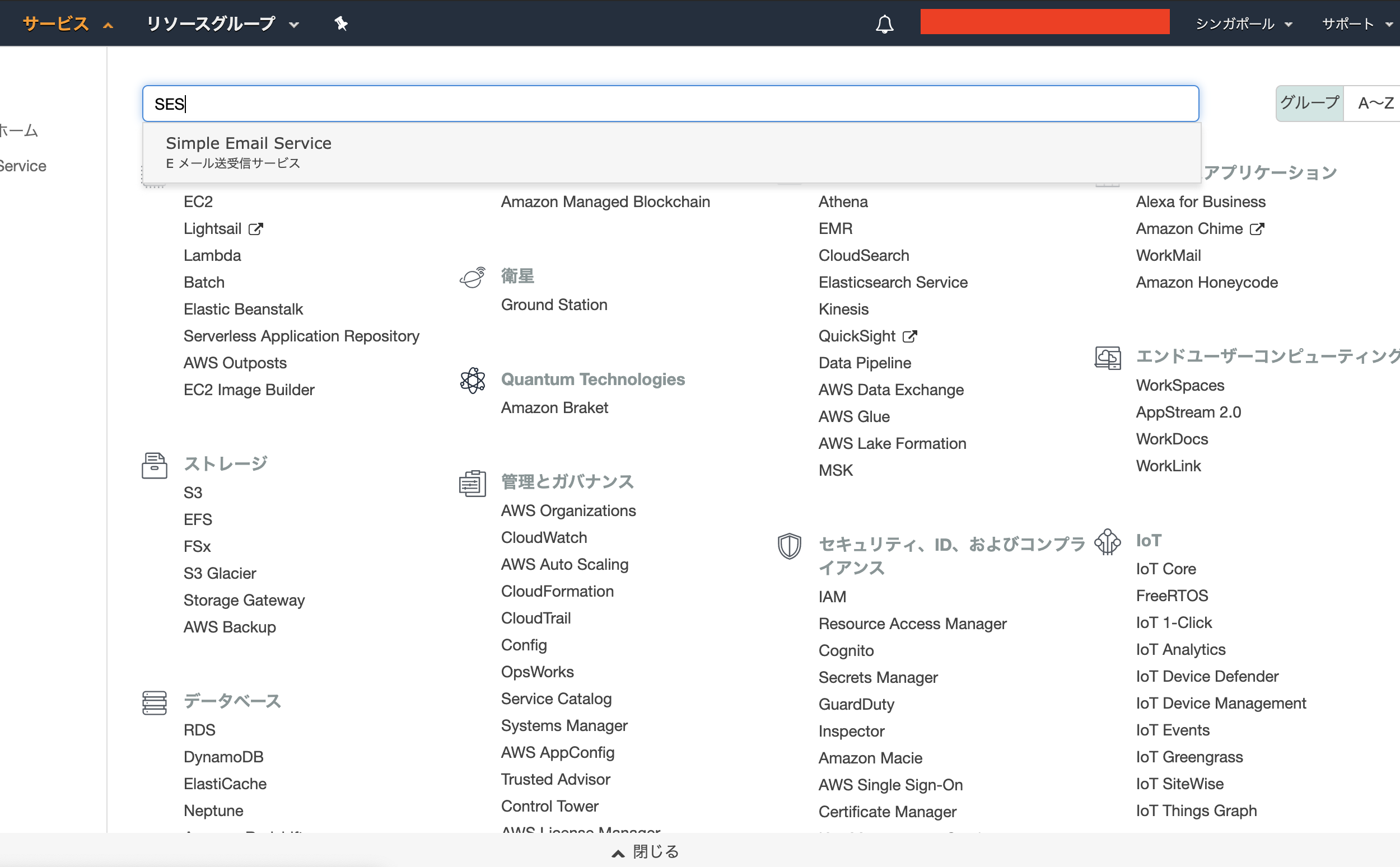The width and height of the screenshot is (1400, 867).
Task: Click the close bar at bottom
Action: tap(646, 851)
